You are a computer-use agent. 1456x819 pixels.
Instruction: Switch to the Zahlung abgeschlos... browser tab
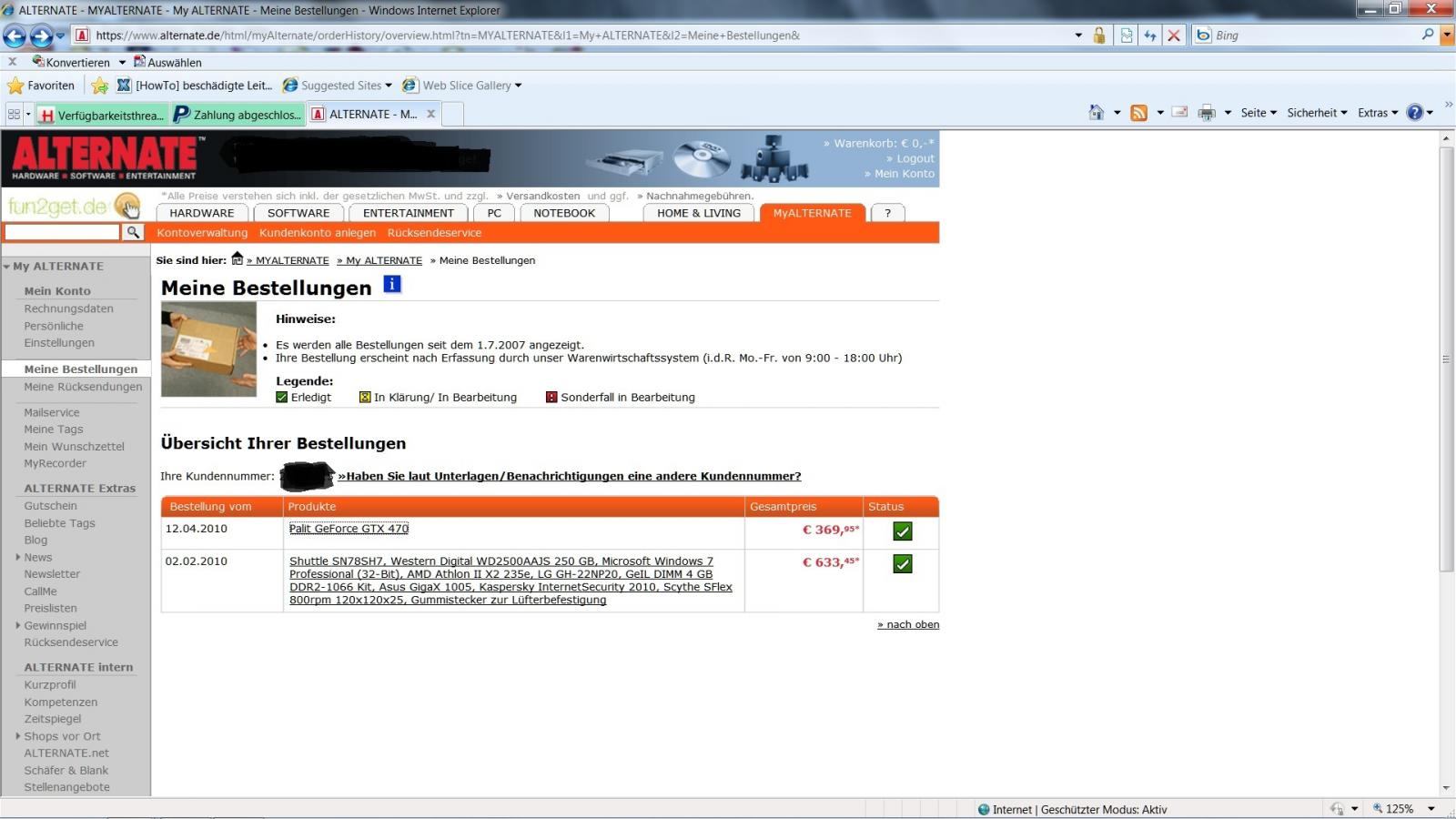[237, 115]
